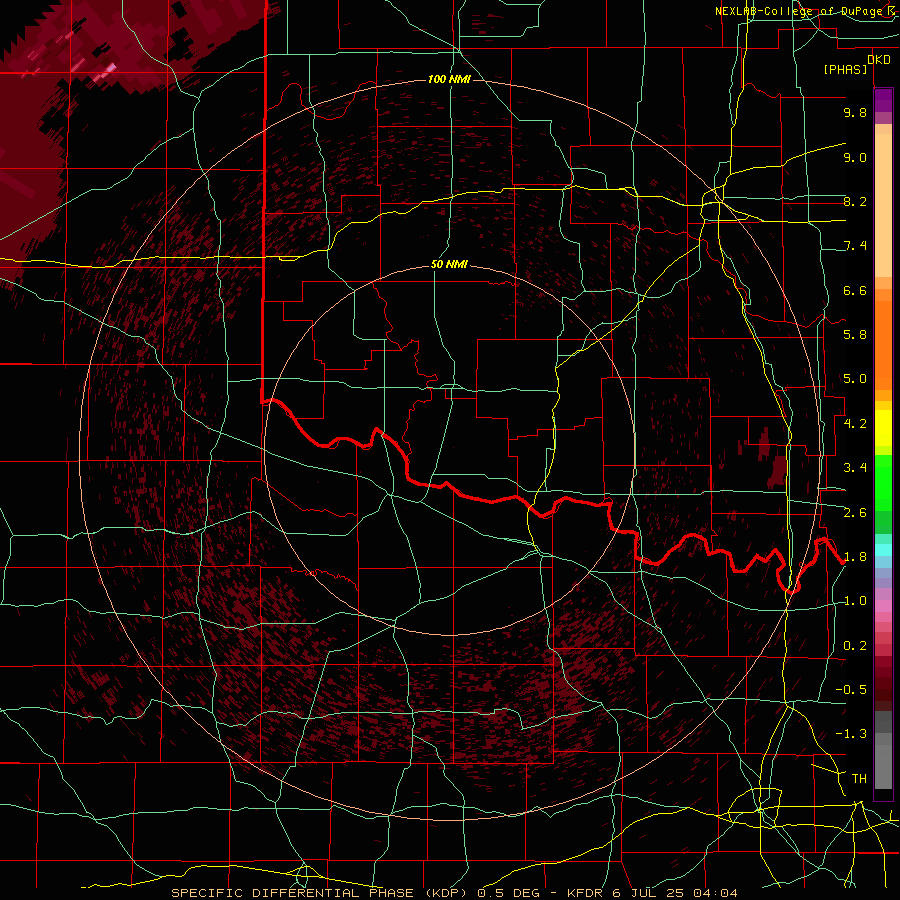Click the "50 NMI" range ring label
This screenshot has height=900, width=900.
click(x=449, y=265)
